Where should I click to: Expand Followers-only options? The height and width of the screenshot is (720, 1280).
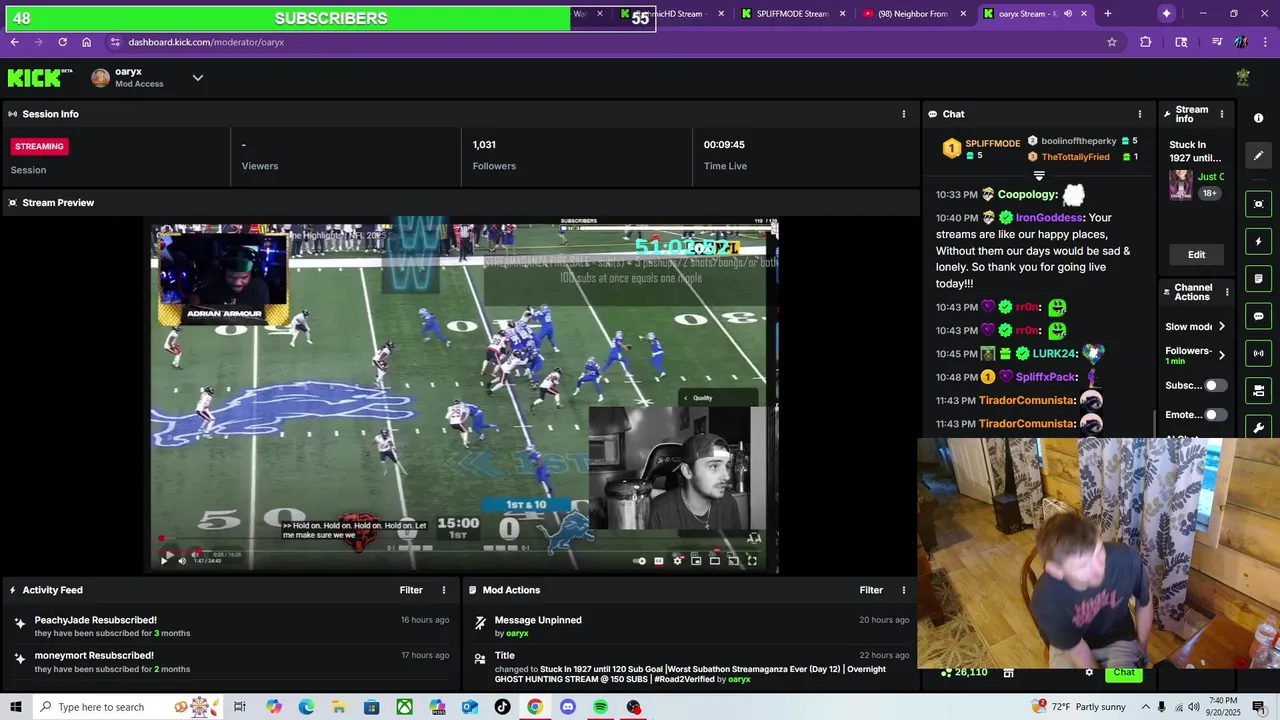[x=1221, y=354]
